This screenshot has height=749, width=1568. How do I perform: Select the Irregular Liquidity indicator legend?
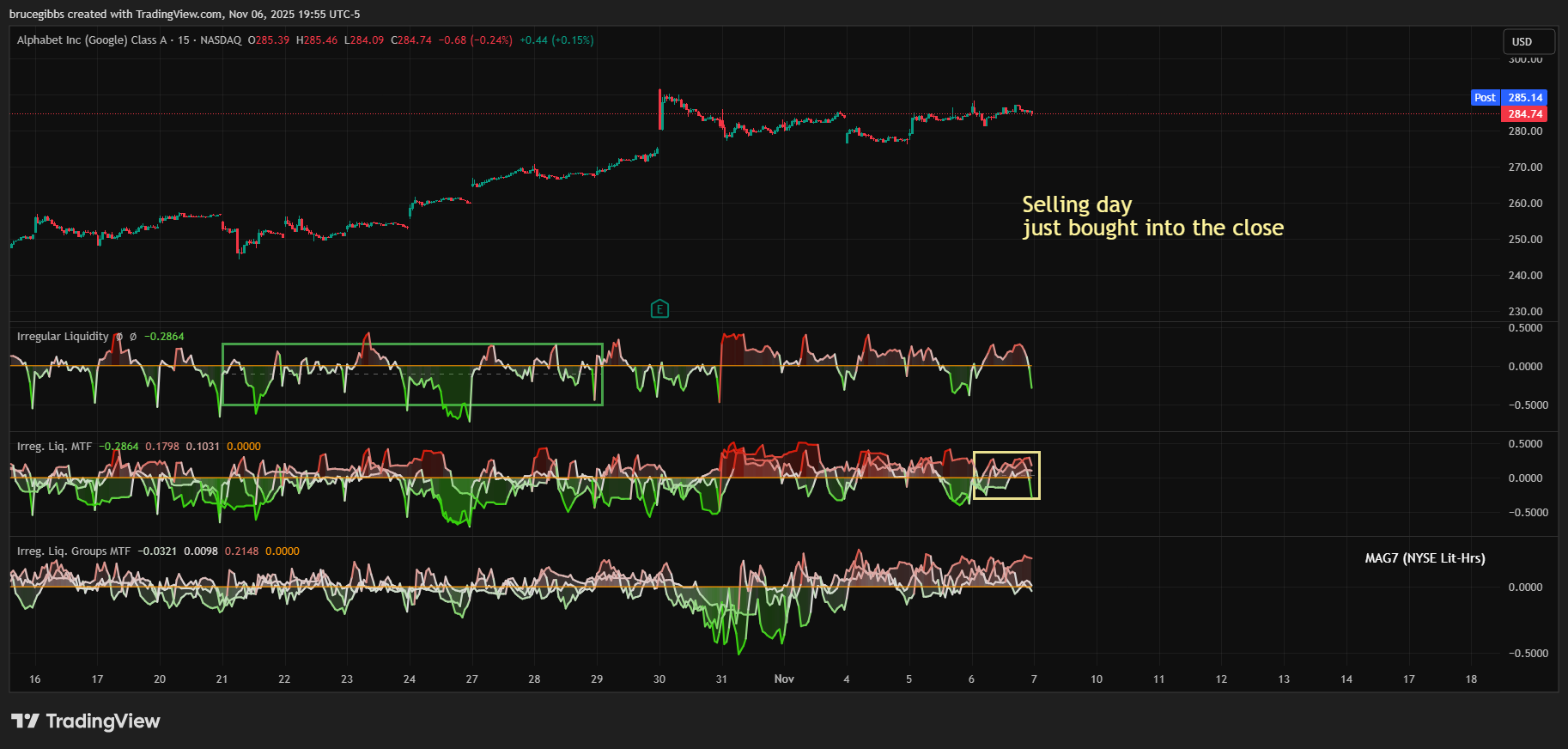tap(63, 337)
